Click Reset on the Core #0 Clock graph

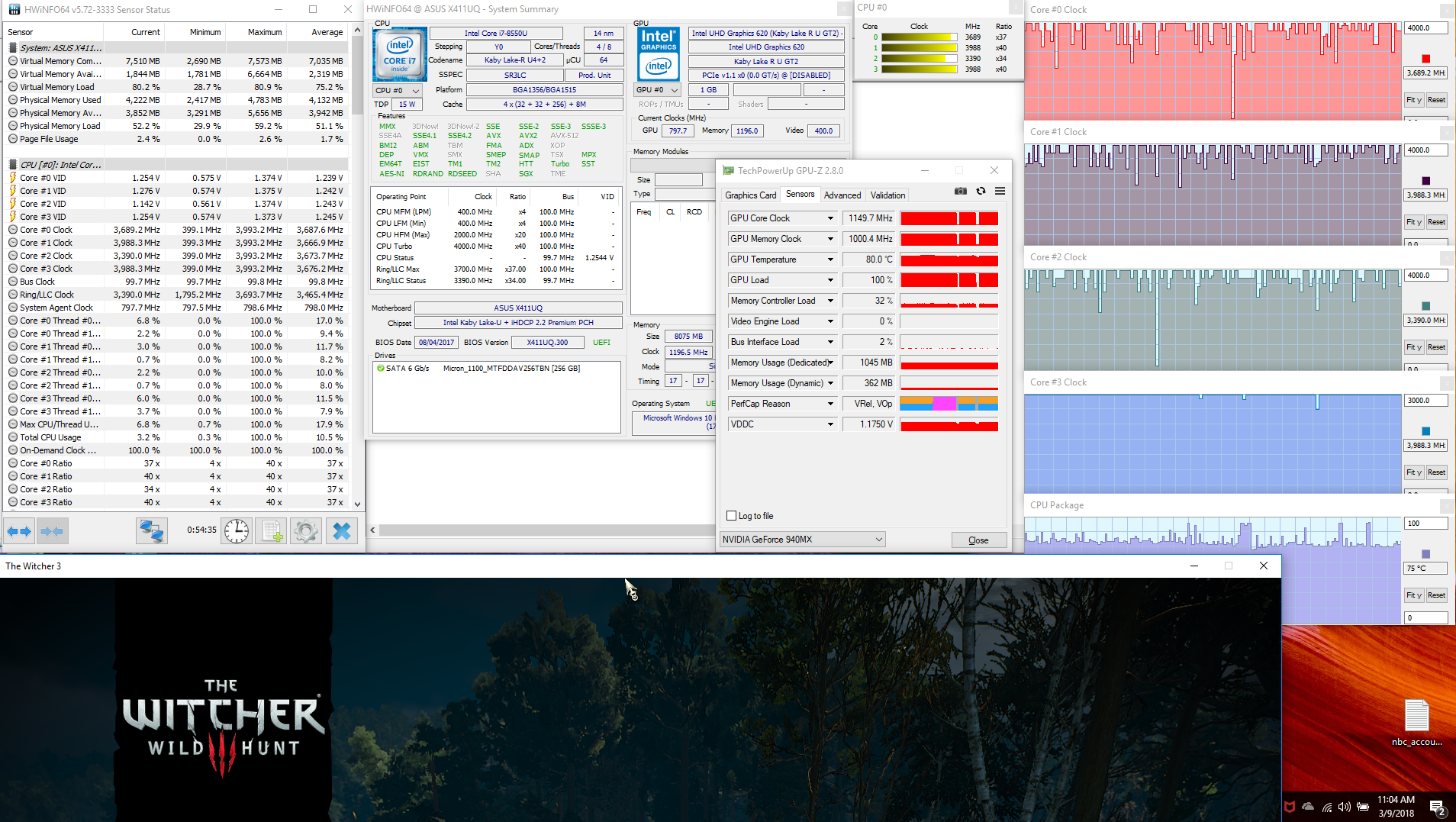[1436, 100]
